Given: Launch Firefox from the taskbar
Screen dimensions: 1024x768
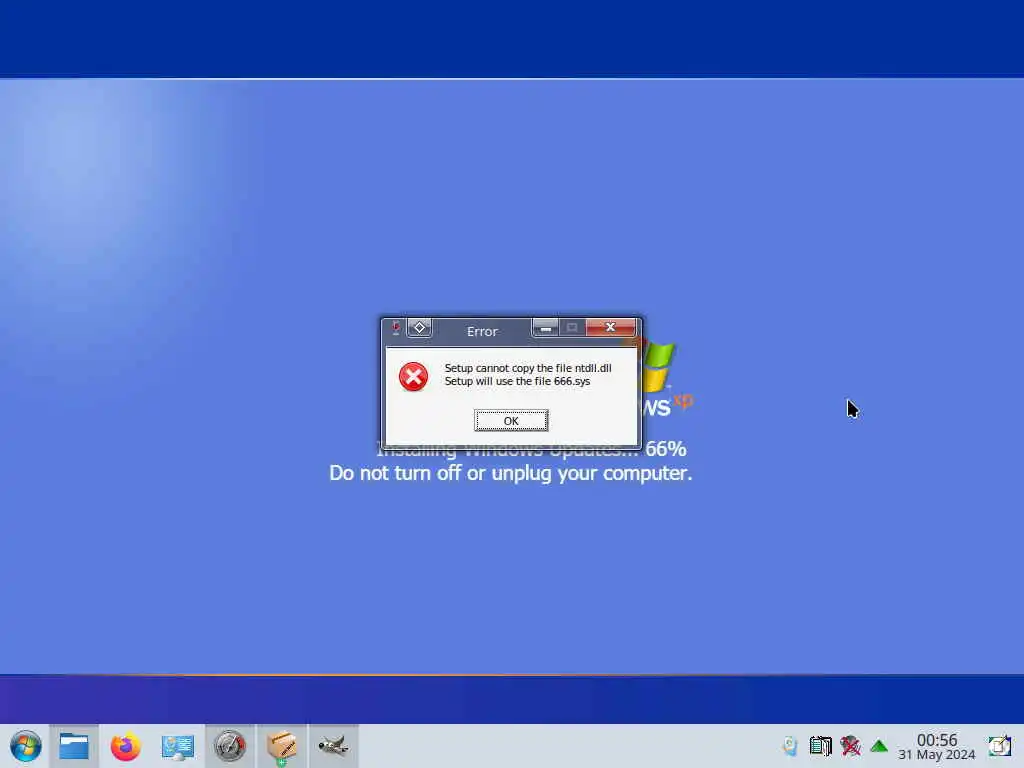Looking at the screenshot, I should (x=125, y=746).
